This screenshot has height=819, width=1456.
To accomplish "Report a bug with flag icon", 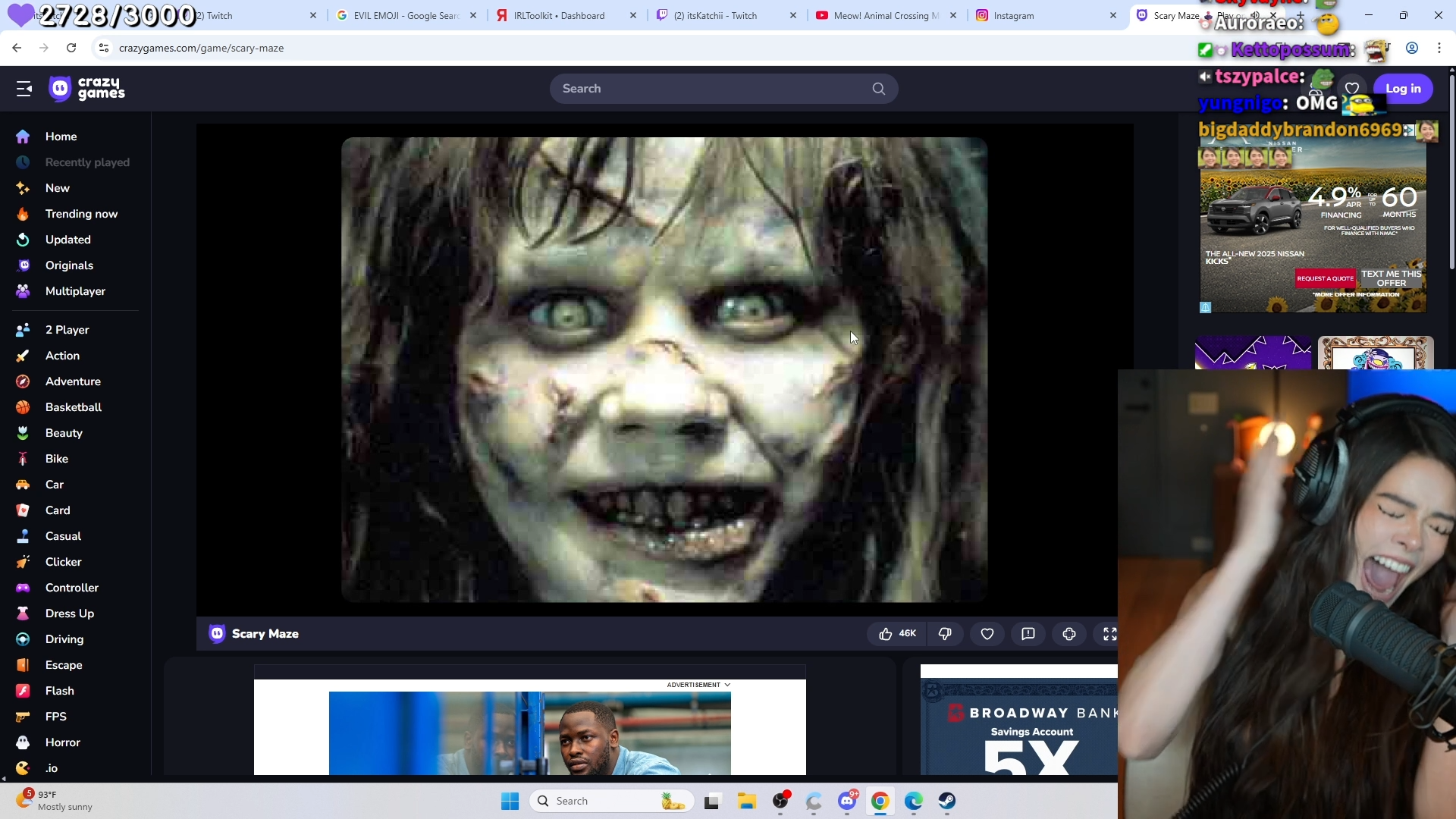I will (x=1028, y=634).
